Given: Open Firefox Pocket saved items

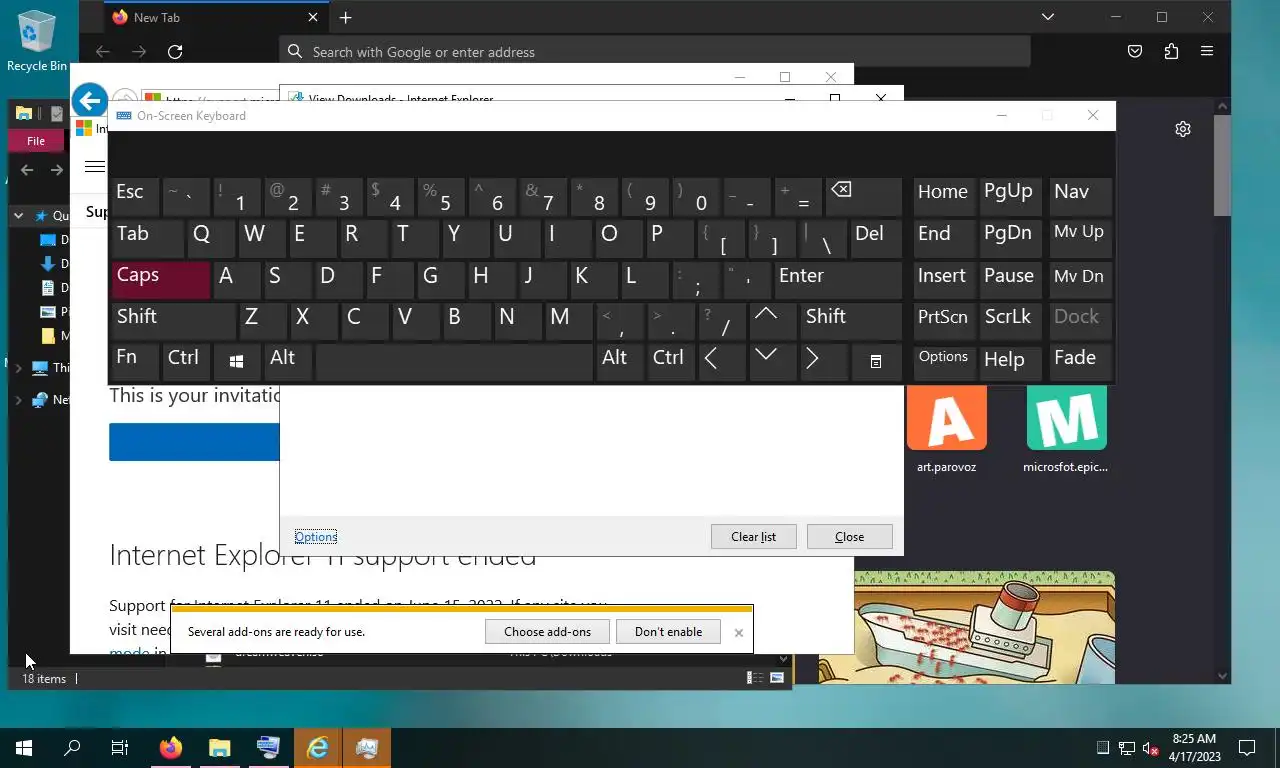Looking at the screenshot, I should pyautogui.click(x=1135, y=52).
